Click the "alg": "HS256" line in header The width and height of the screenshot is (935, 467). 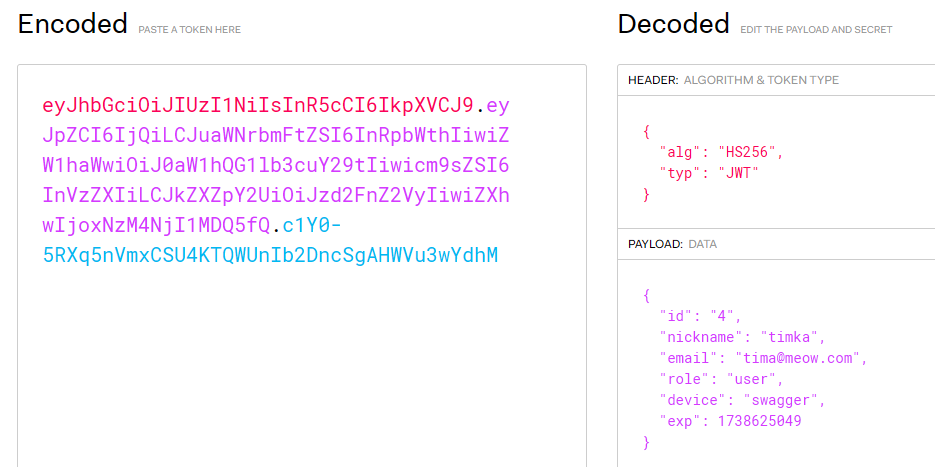pyautogui.click(x=721, y=152)
